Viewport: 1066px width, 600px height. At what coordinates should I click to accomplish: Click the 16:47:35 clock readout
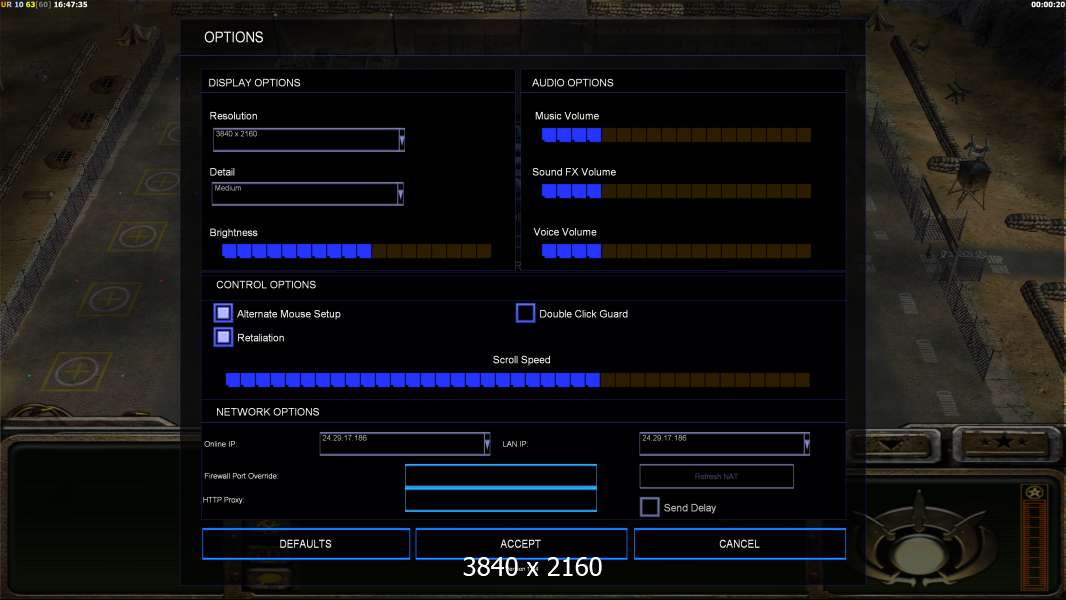pyautogui.click(x=70, y=5)
